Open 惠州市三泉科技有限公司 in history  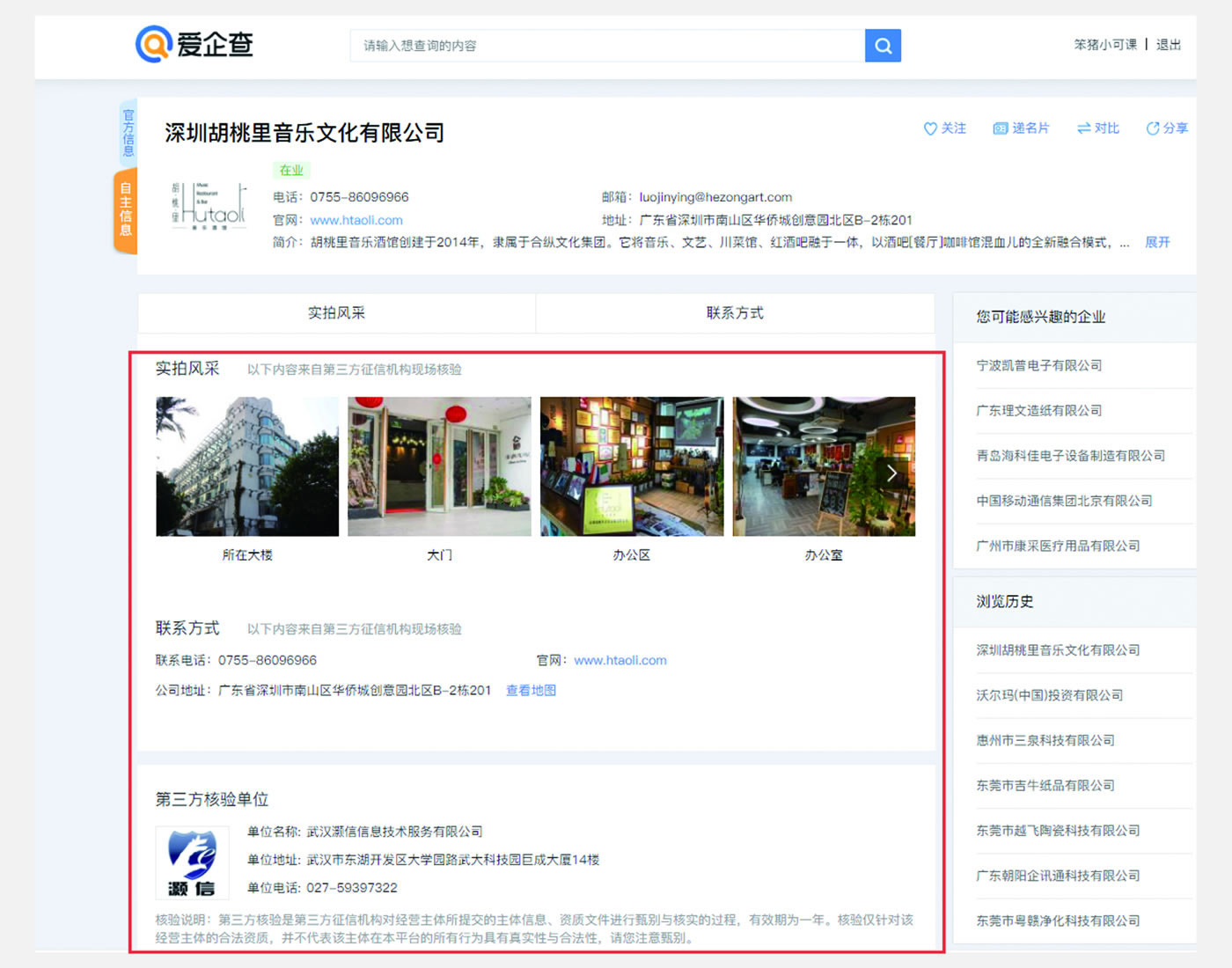(1045, 740)
